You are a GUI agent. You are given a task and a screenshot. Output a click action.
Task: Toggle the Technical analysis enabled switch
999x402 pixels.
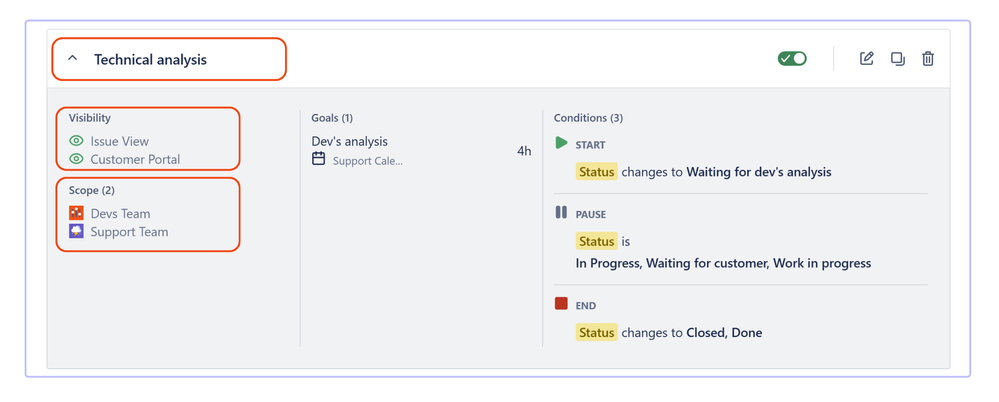(x=792, y=59)
